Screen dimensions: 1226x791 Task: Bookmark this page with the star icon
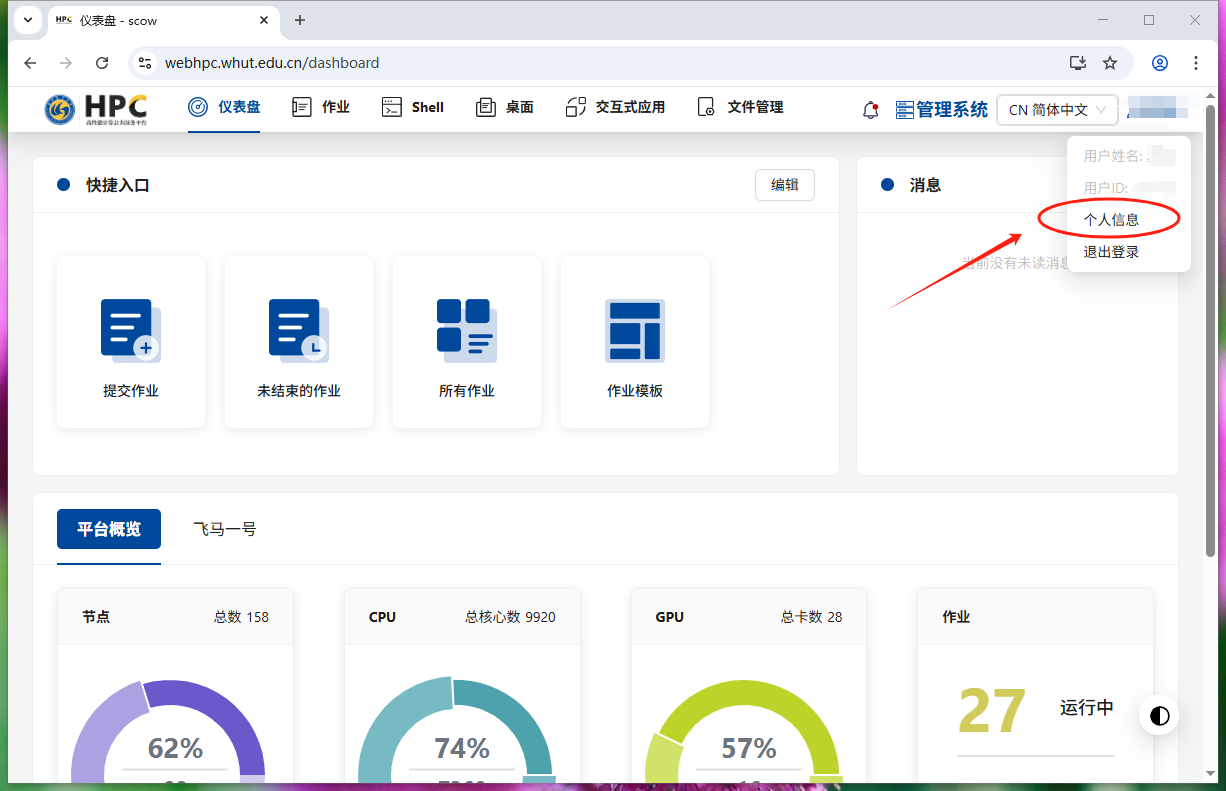click(x=1110, y=63)
